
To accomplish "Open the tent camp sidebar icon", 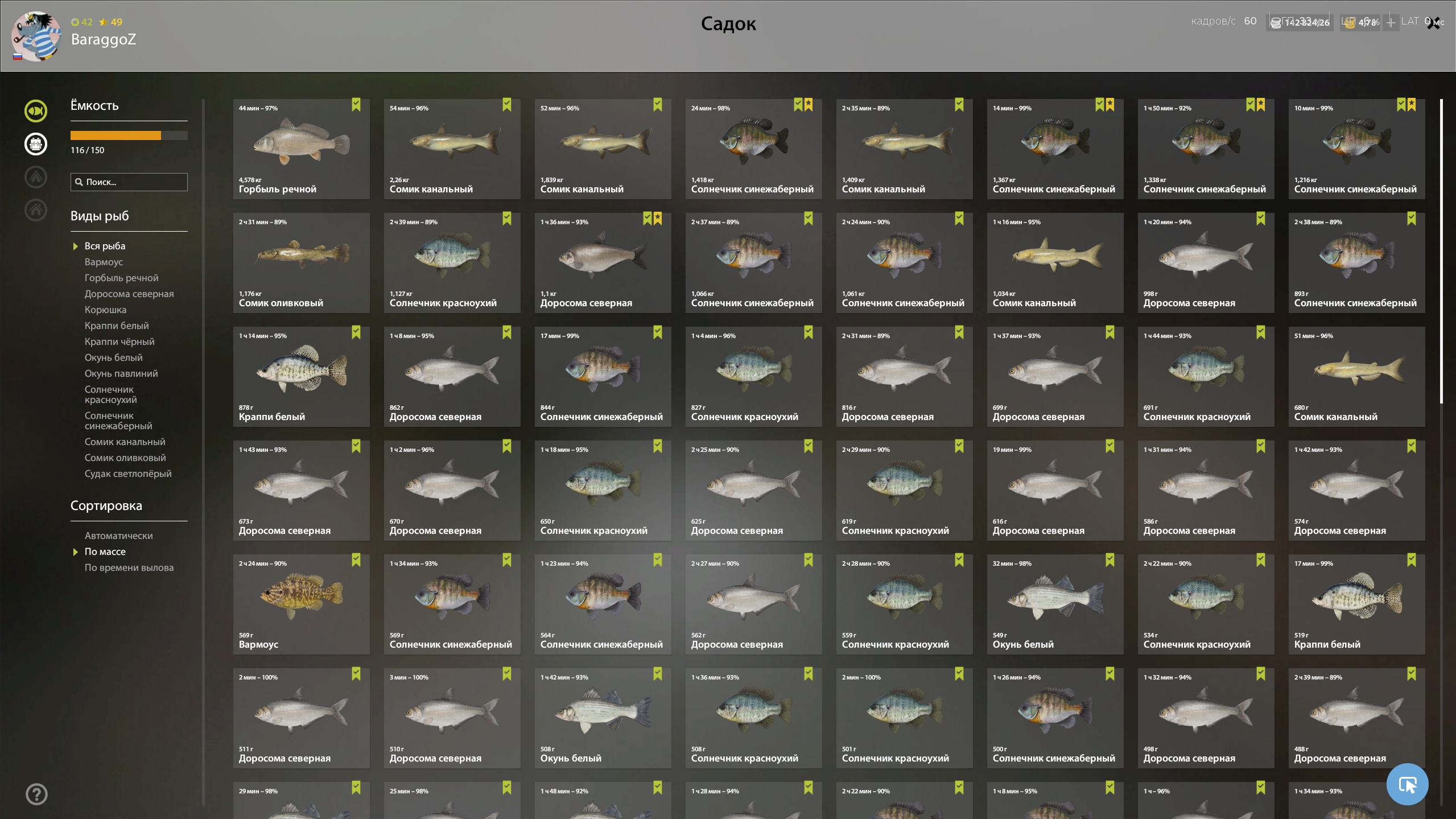I will tap(36, 177).
